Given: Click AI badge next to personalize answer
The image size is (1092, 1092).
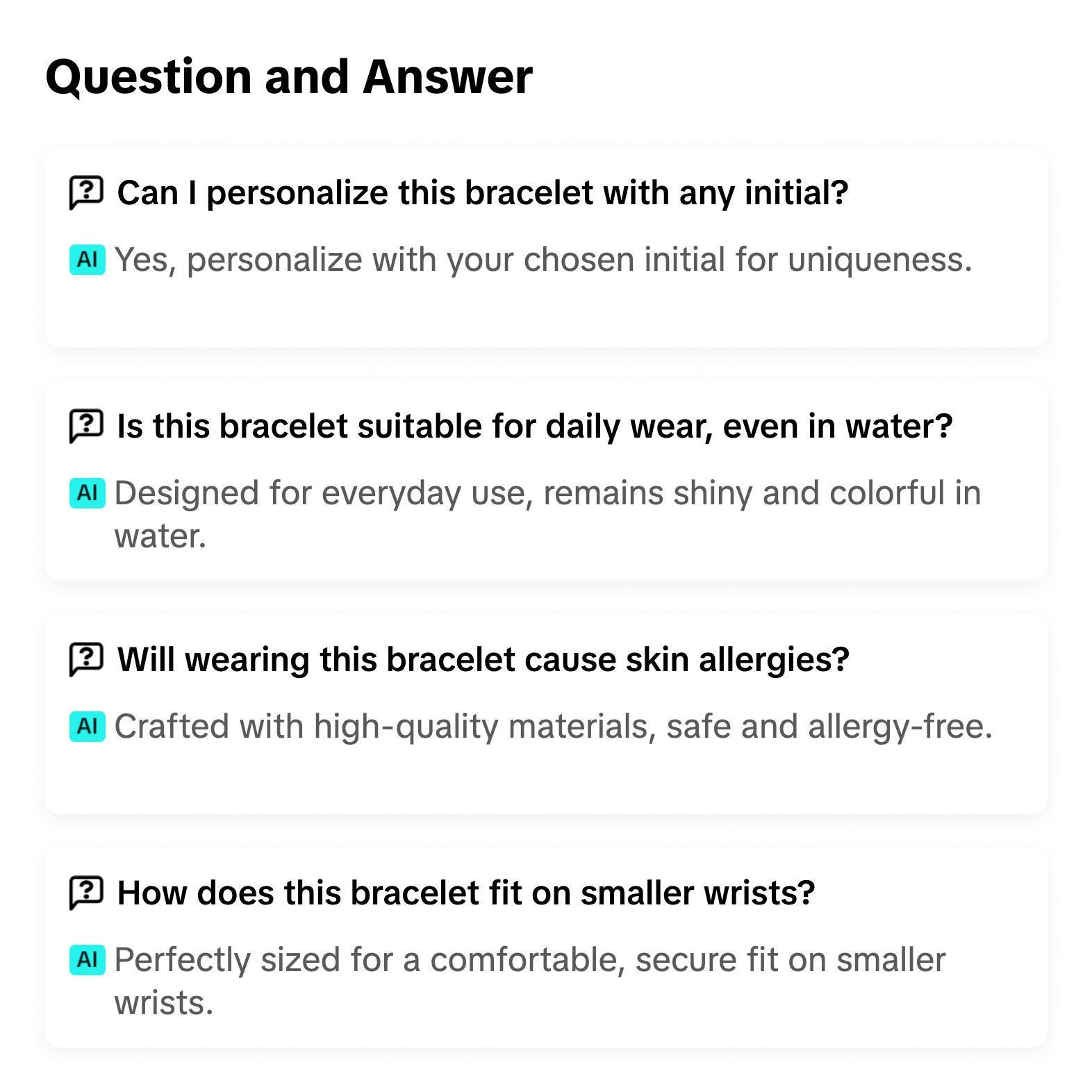Looking at the screenshot, I should [88, 260].
